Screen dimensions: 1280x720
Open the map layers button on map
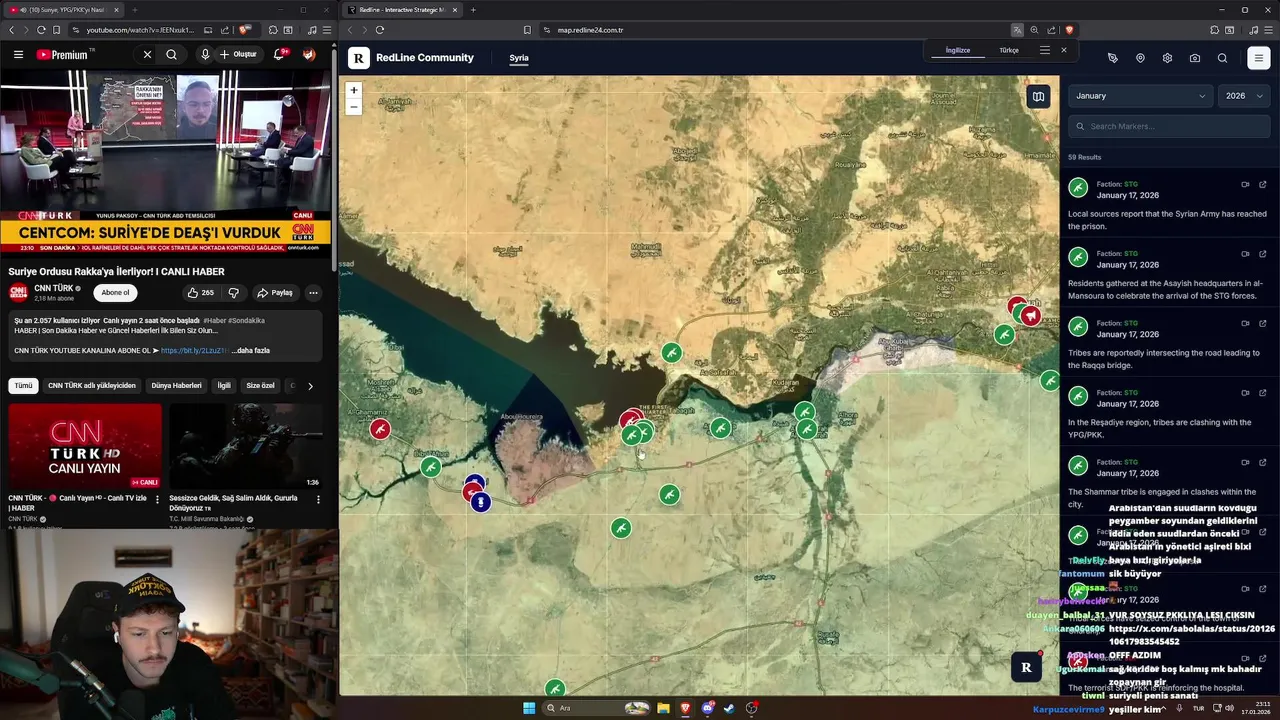pos(1038,97)
